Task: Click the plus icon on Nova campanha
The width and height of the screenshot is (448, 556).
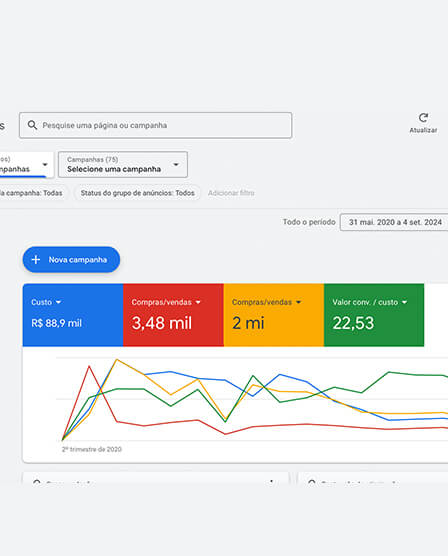Action: pos(35,260)
